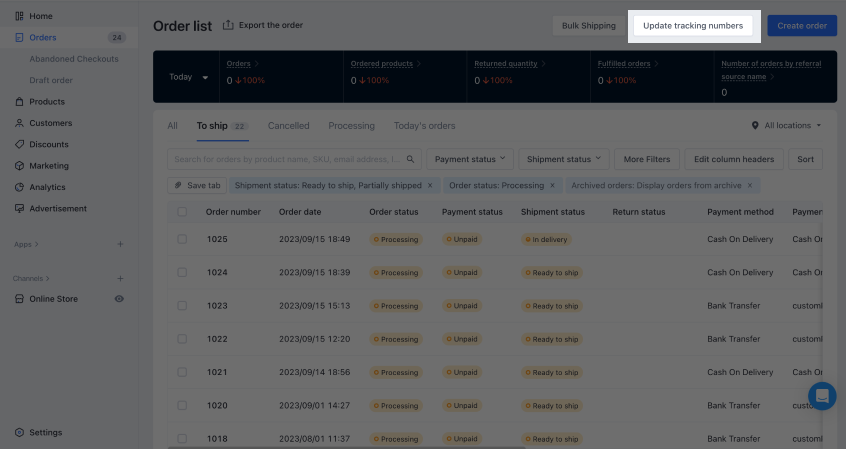This screenshot has width=846, height=449.
Task: Select the checkbox for order 1022
Action: click(182, 339)
